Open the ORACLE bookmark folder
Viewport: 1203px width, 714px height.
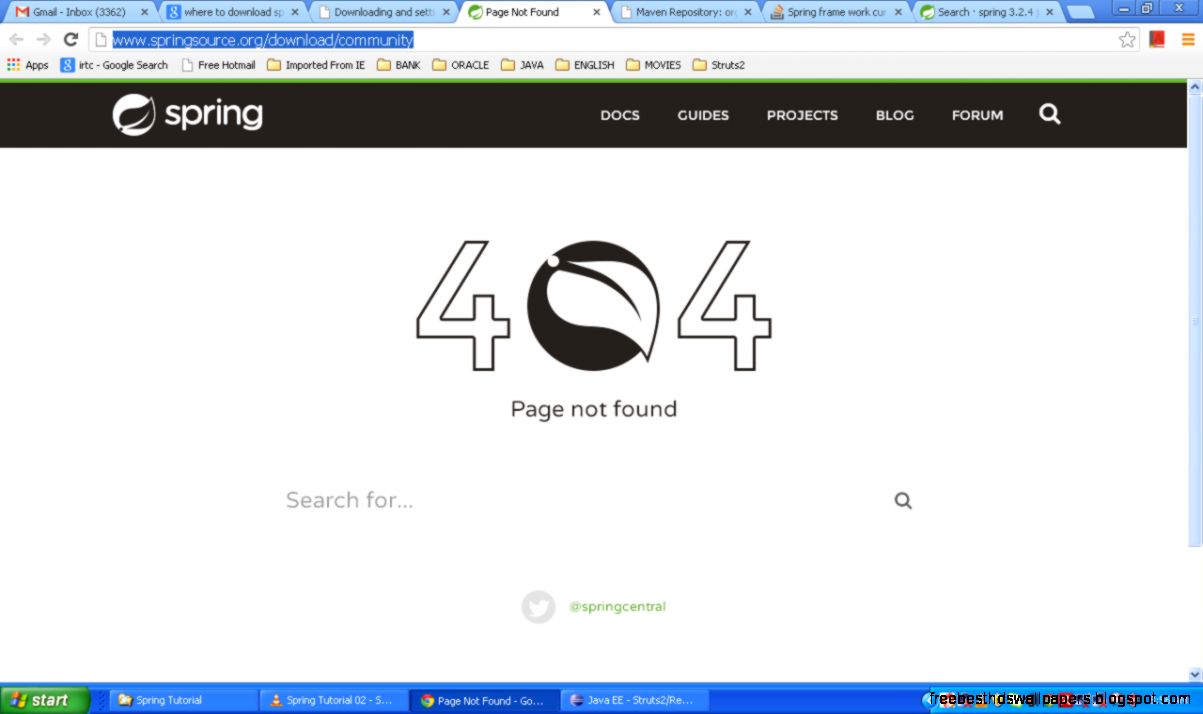point(461,65)
